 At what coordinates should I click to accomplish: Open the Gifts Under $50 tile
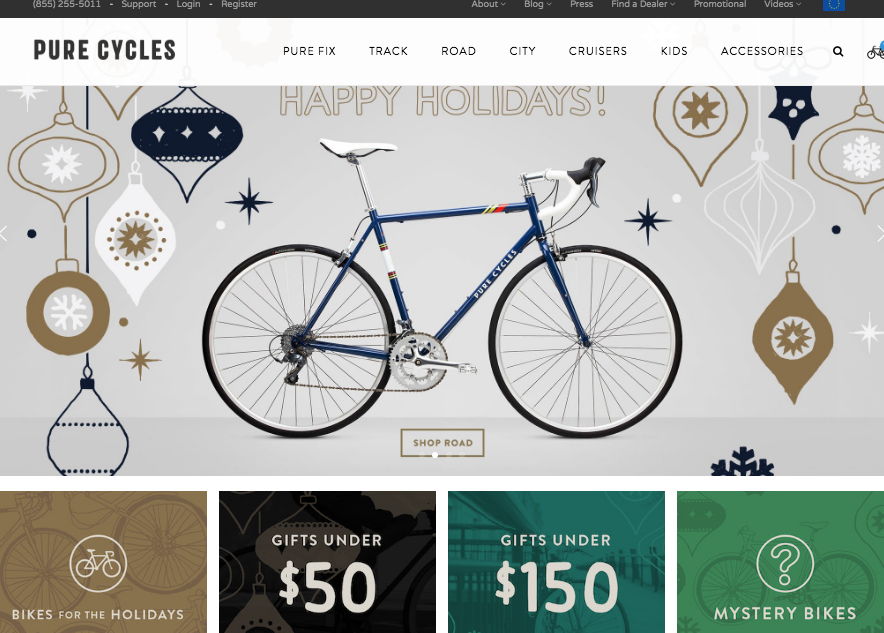(x=327, y=562)
